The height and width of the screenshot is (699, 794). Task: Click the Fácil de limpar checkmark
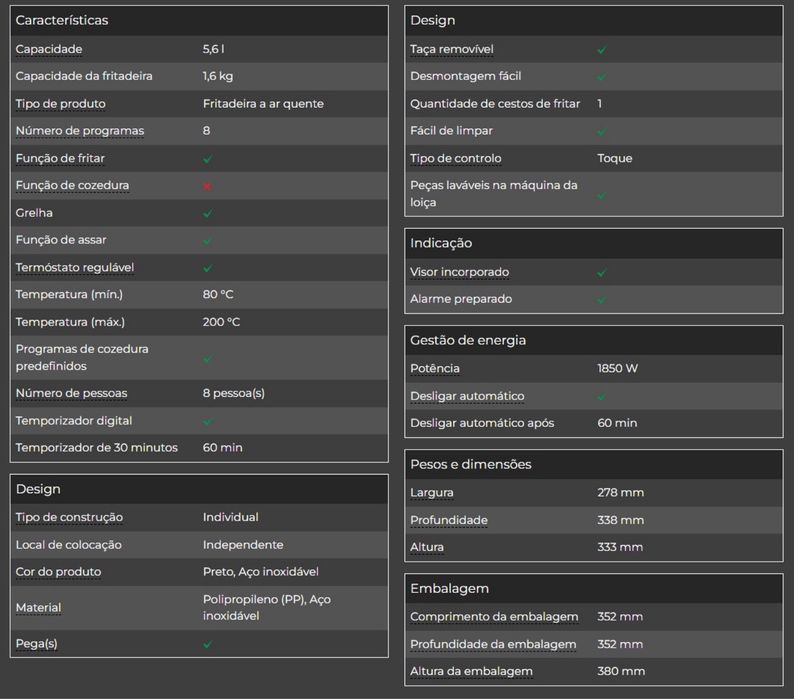click(602, 131)
